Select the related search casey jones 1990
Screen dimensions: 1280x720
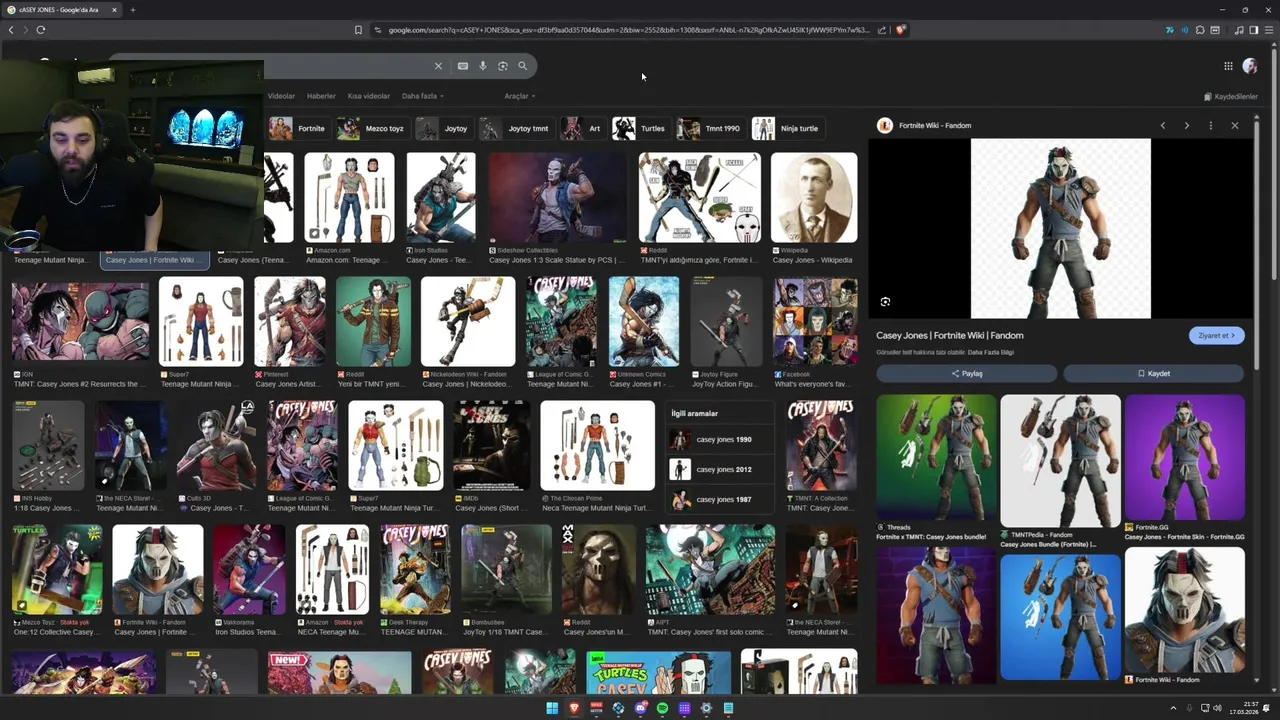(720, 440)
